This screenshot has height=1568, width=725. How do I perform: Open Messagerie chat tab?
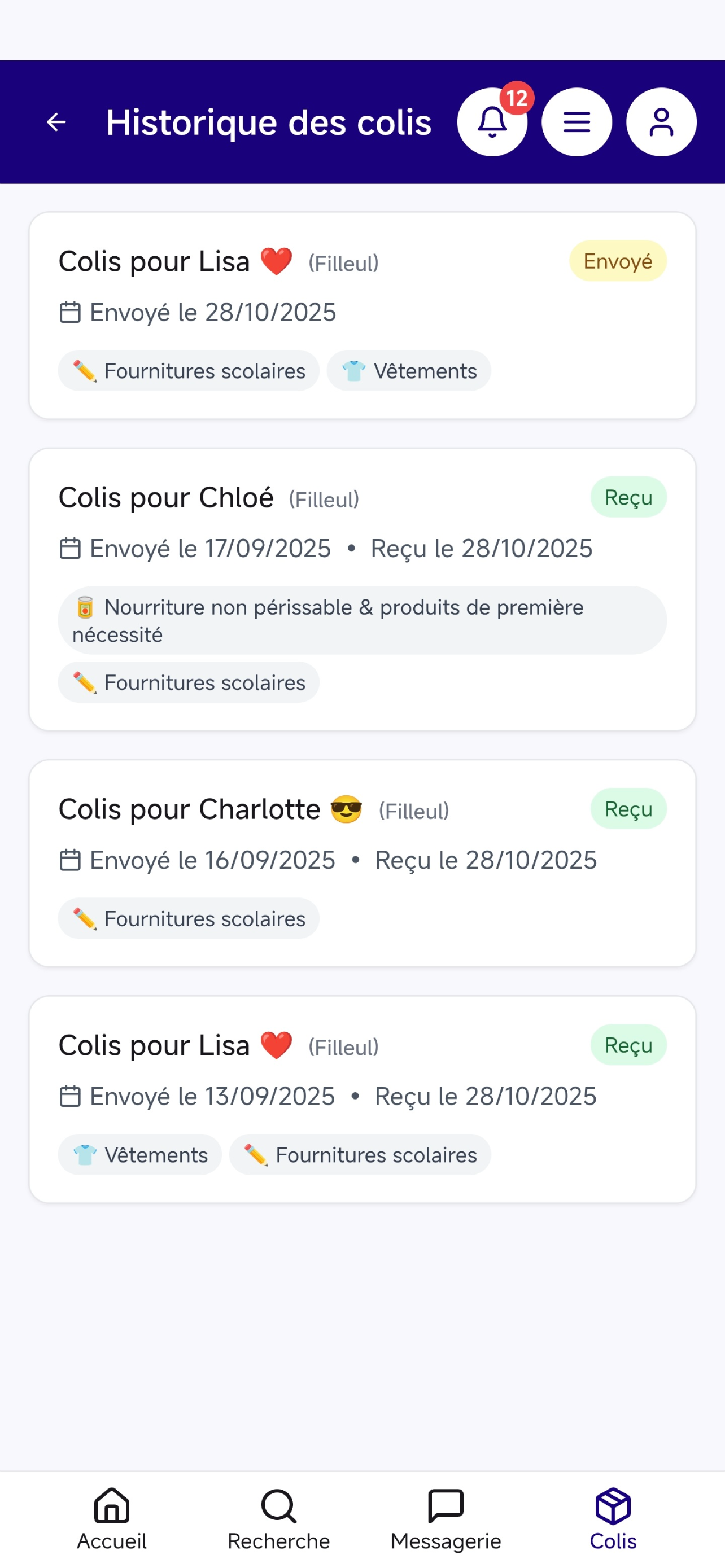[446, 1519]
